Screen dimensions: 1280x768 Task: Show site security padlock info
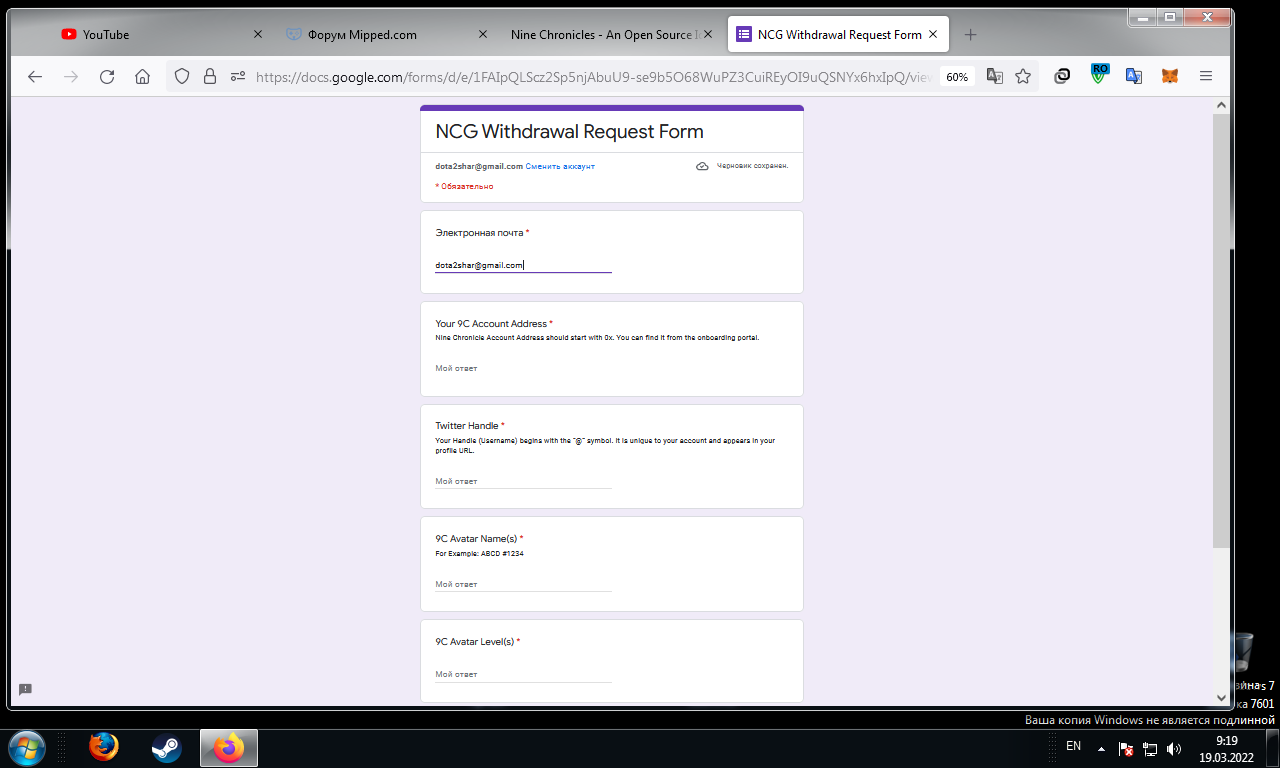pyautogui.click(x=210, y=76)
